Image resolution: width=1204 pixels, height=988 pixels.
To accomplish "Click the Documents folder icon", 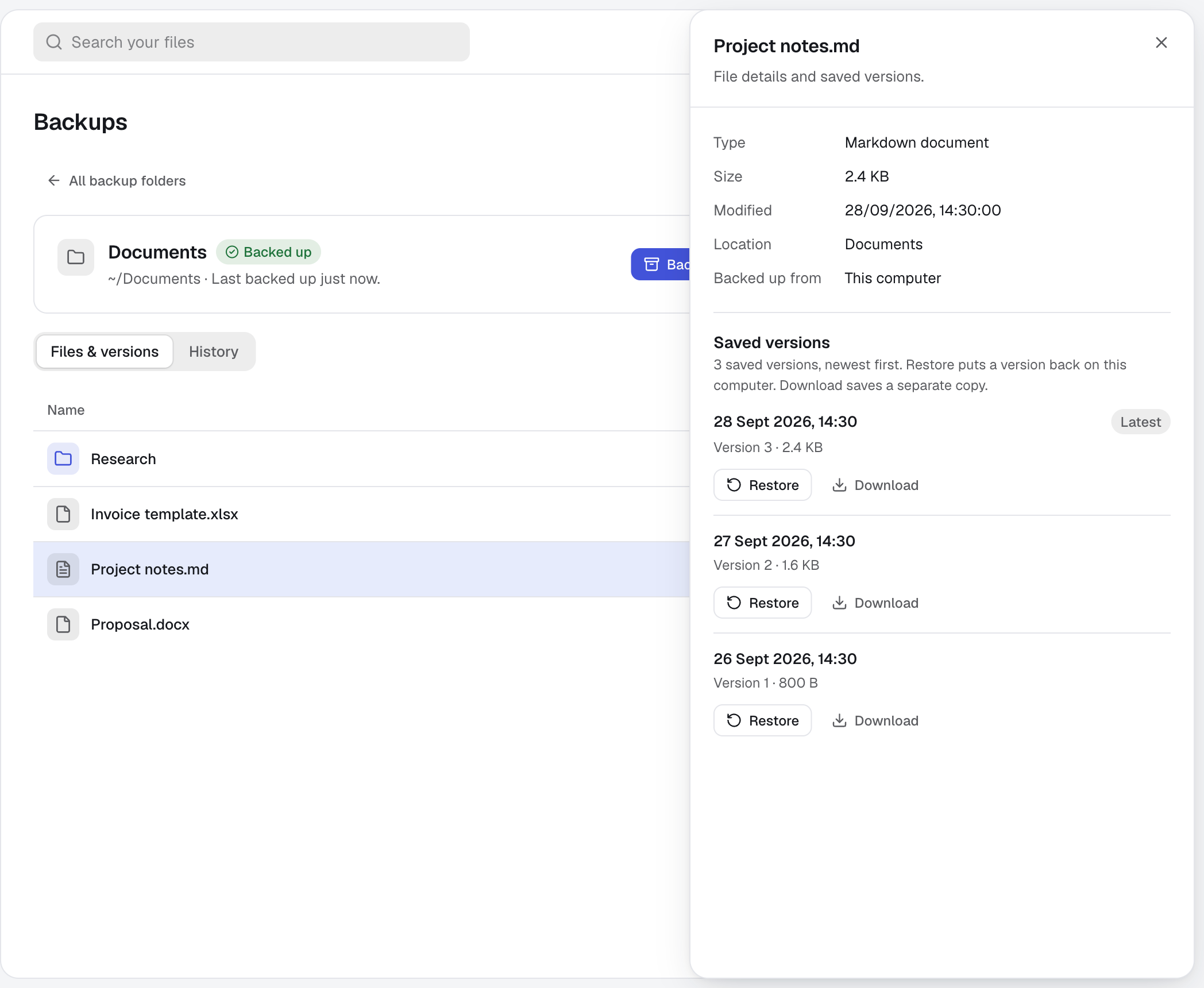I will (76, 257).
